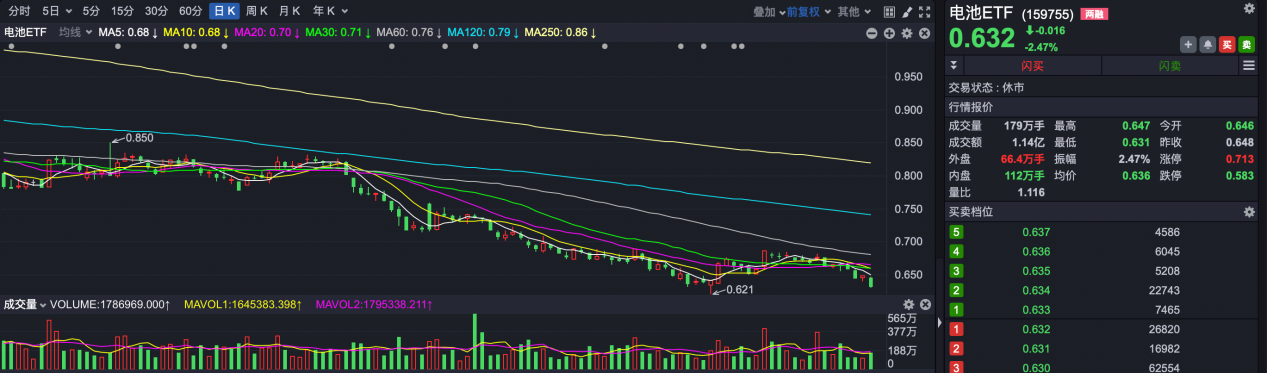The image size is (1267, 373).
Task: Expand the 成交量 indicator dropdown
Action: click(x=26, y=304)
